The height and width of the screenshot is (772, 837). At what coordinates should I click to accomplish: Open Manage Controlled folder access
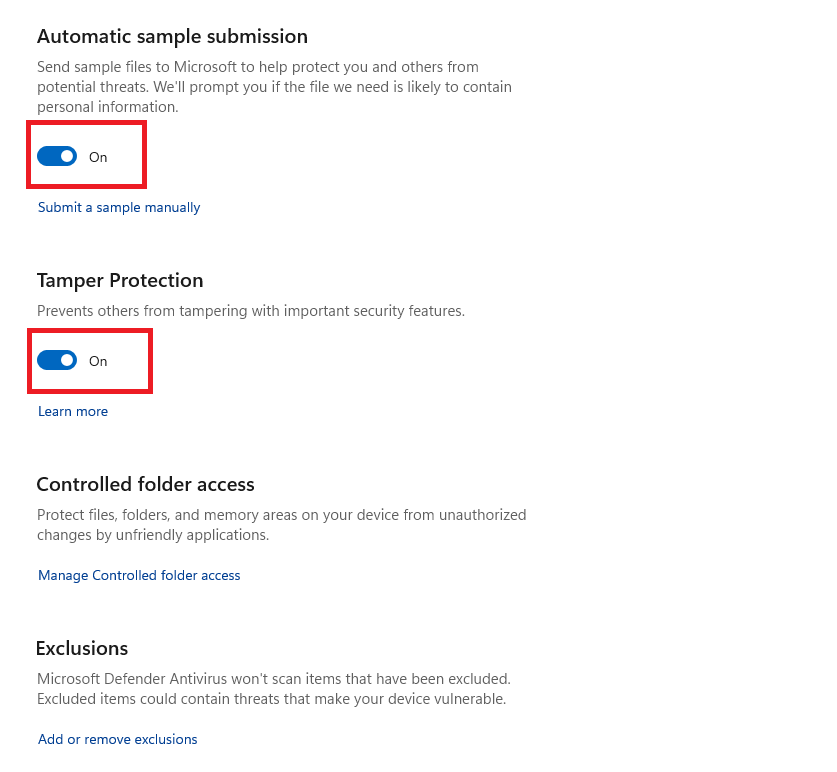click(139, 576)
